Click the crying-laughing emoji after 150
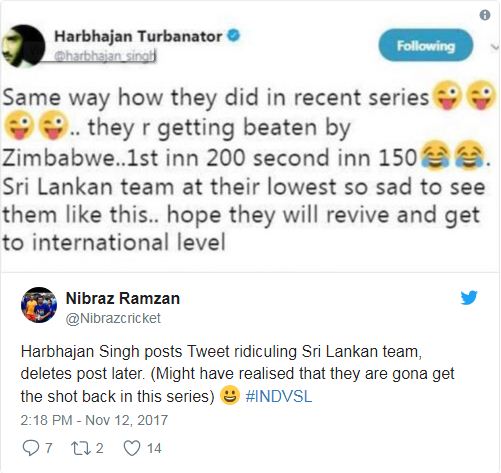Screen dimensions: 501x473 pos(435,156)
